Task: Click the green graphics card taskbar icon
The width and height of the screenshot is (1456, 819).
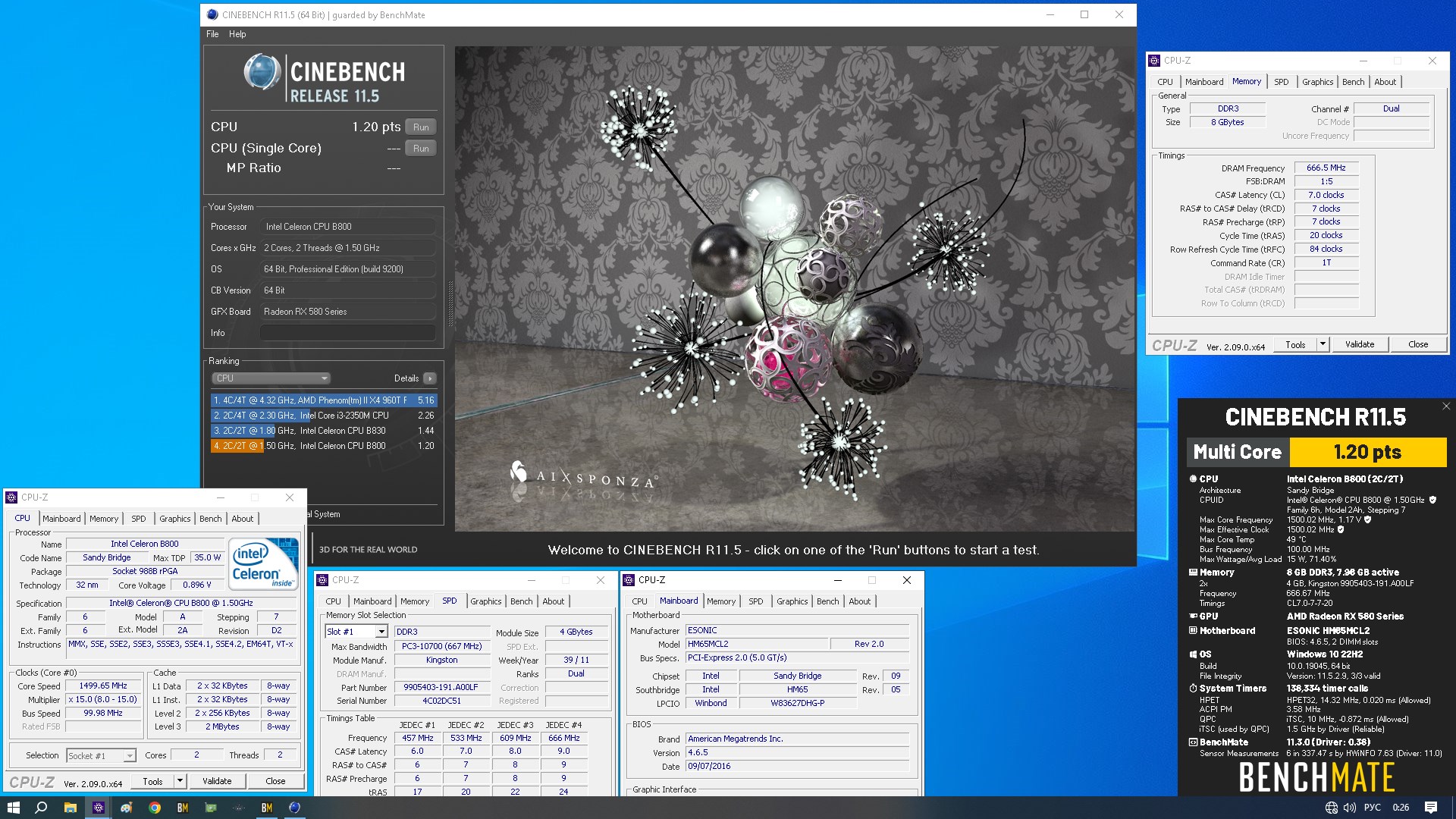Action: coord(211,808)
